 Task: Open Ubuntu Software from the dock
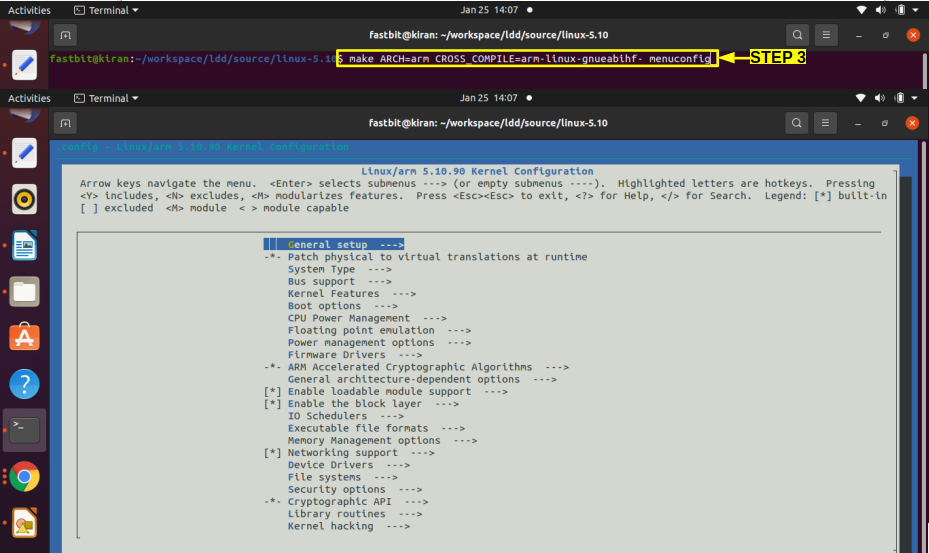click(24, 337)
